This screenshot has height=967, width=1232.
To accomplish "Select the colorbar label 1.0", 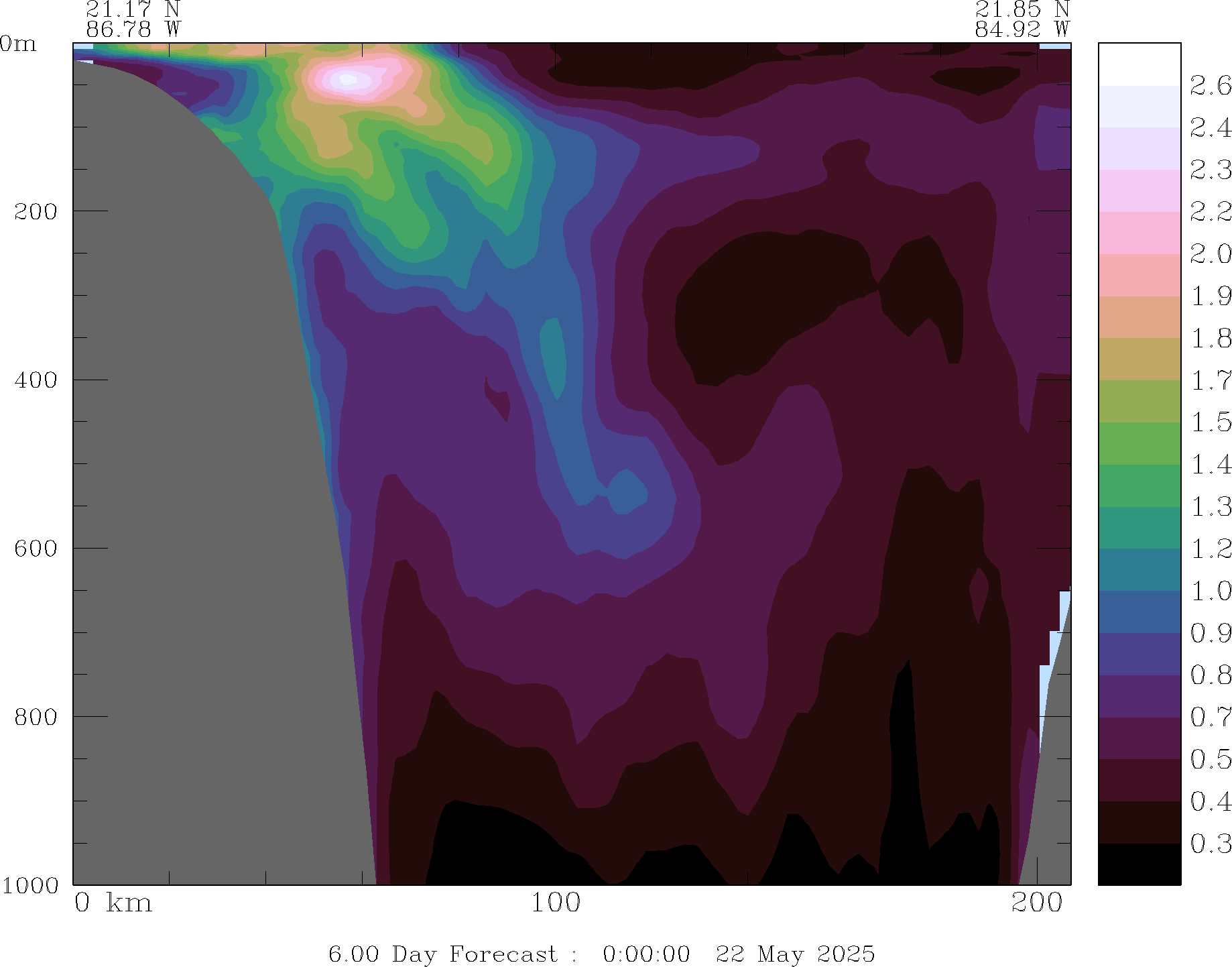I will click(1211, 591).
